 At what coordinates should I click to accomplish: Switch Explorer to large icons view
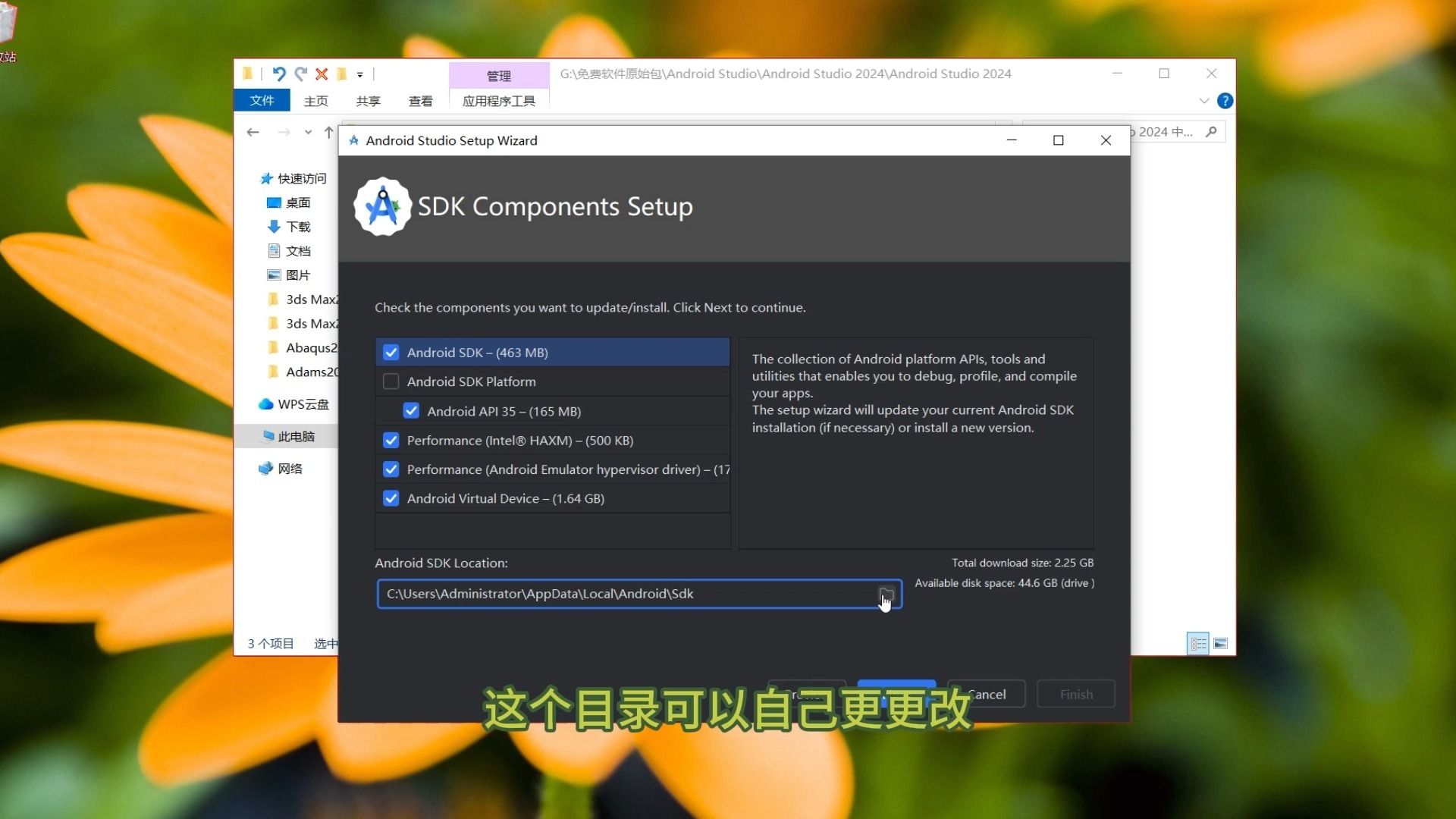(x=1221, y=644)
